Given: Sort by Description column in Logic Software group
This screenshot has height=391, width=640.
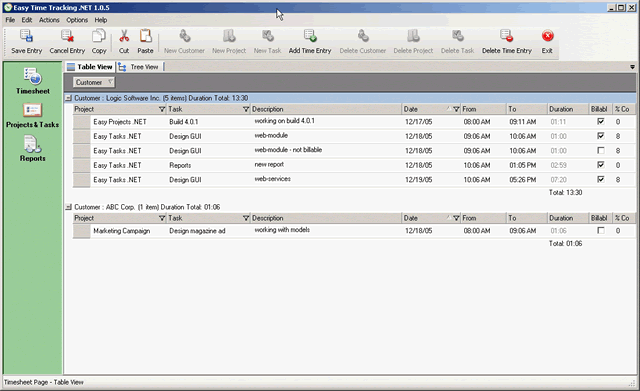Looking at the screenshot, I should point(326,109).
